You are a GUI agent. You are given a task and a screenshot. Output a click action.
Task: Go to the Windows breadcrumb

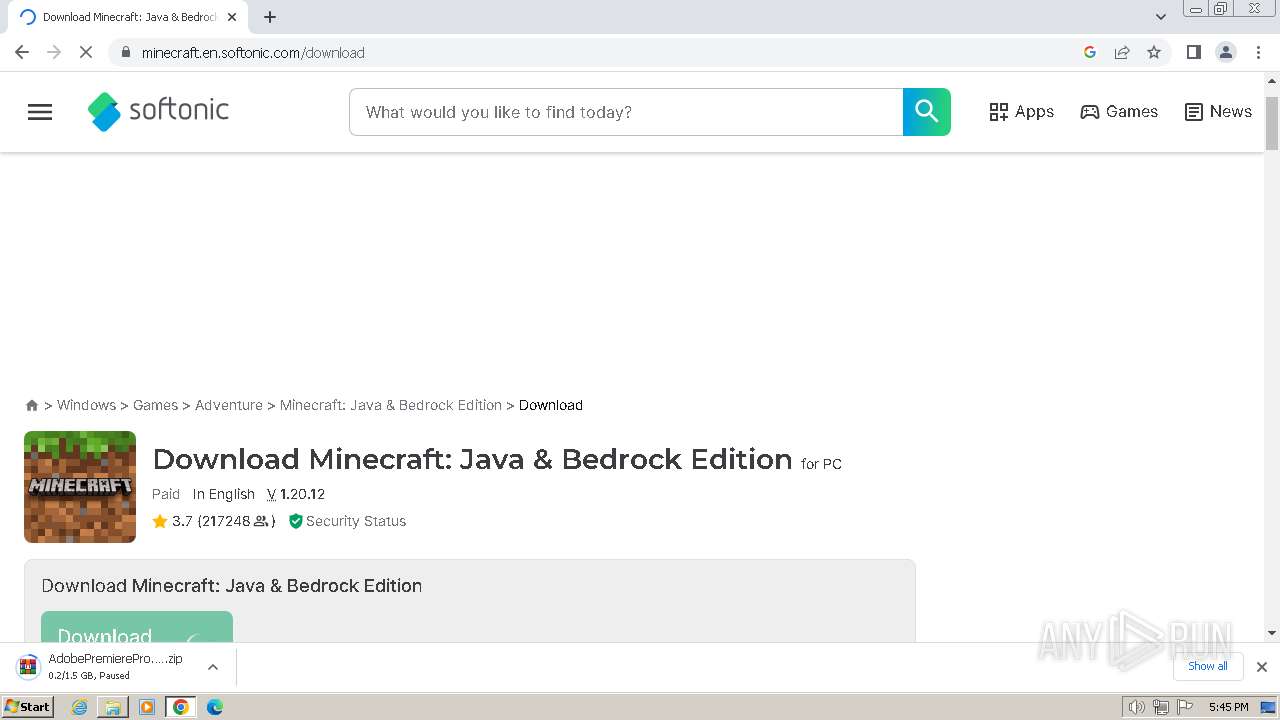pyautogui.click(x=86, y=405)
